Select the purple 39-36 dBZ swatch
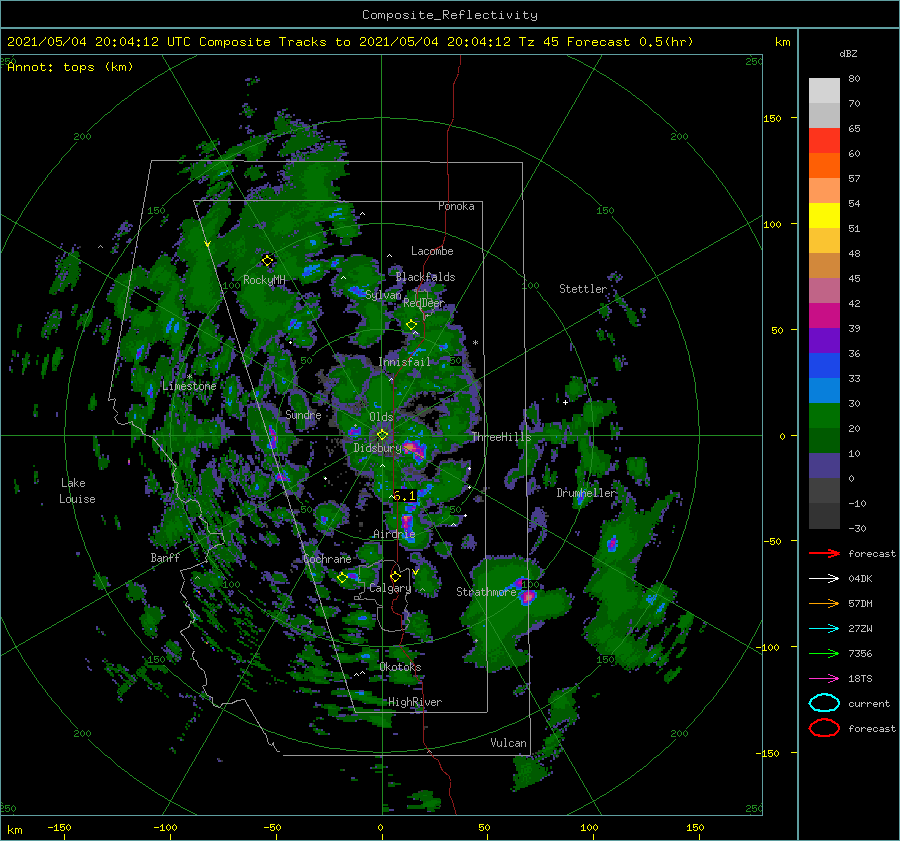Viewport: 900px width, 841px height. point(824,341)
